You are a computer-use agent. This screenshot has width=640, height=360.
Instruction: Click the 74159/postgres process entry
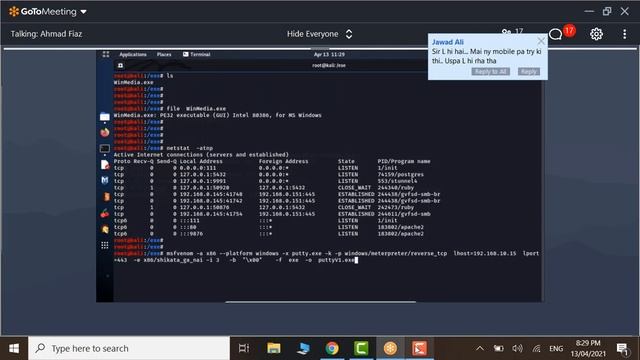click(400, 174)
